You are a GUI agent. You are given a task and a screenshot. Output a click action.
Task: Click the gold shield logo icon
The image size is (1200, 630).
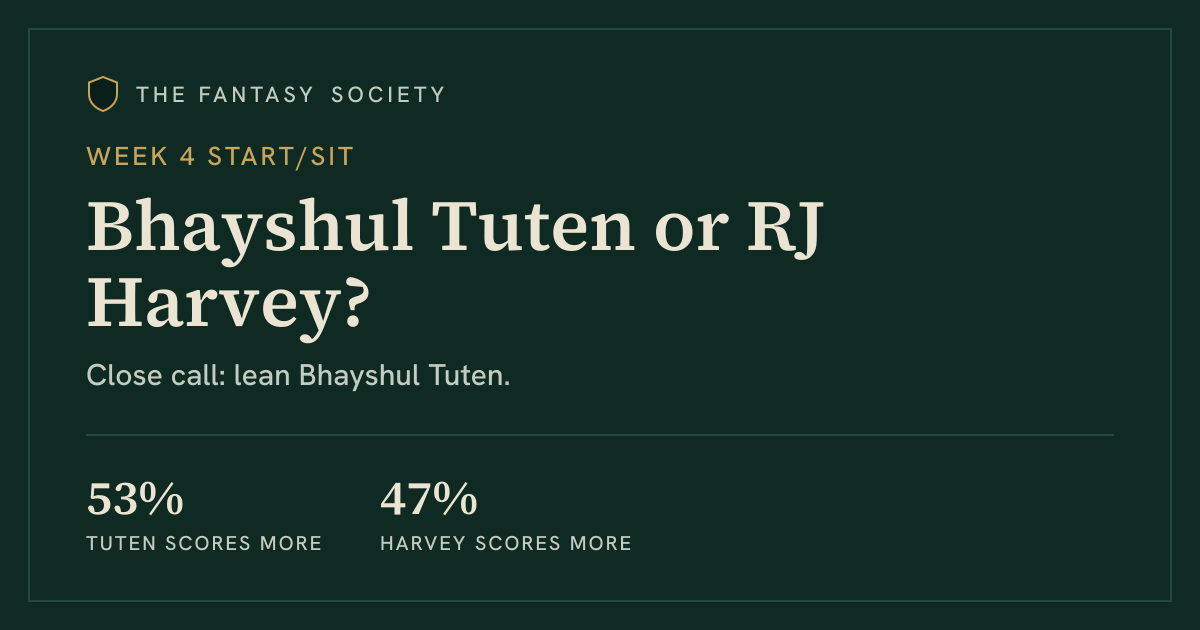103,94
